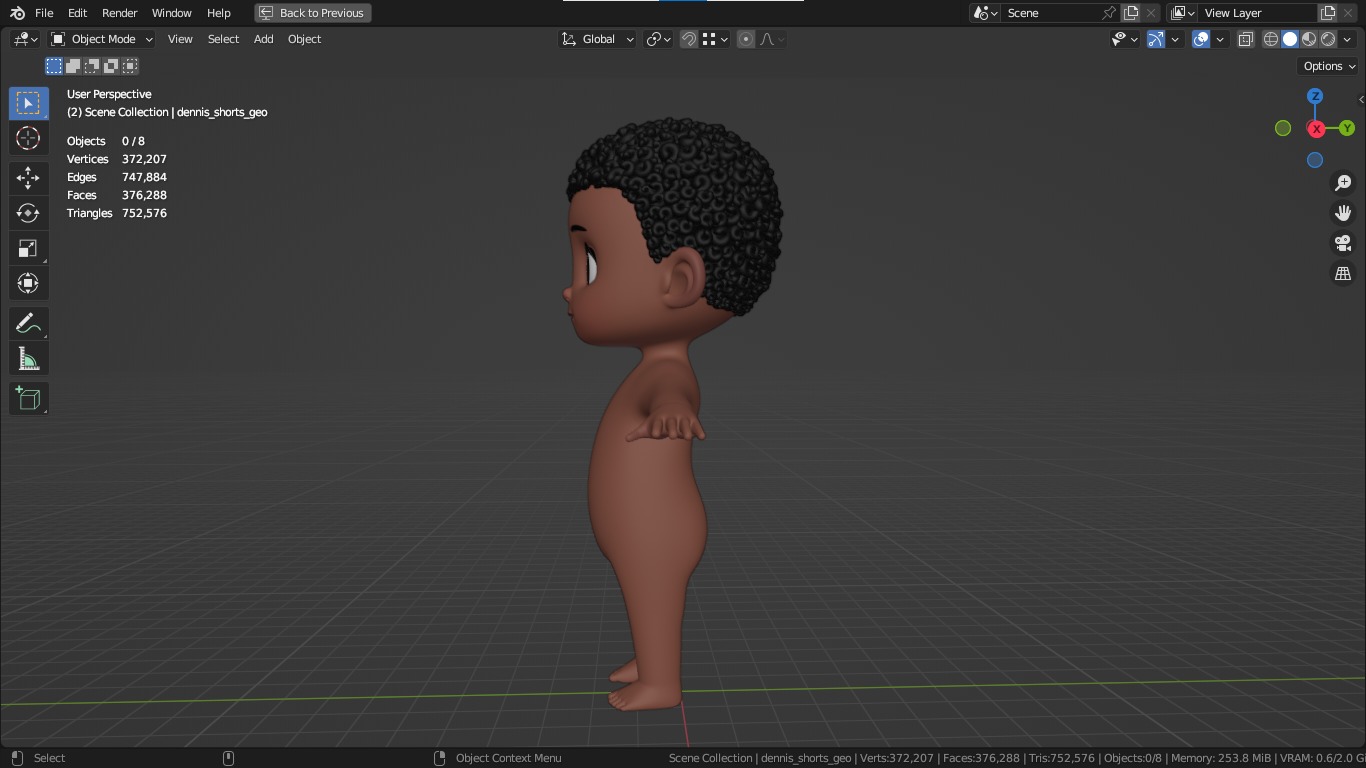Open the viewport Add menu
1366x768 pixels.
tap(263, 39)
